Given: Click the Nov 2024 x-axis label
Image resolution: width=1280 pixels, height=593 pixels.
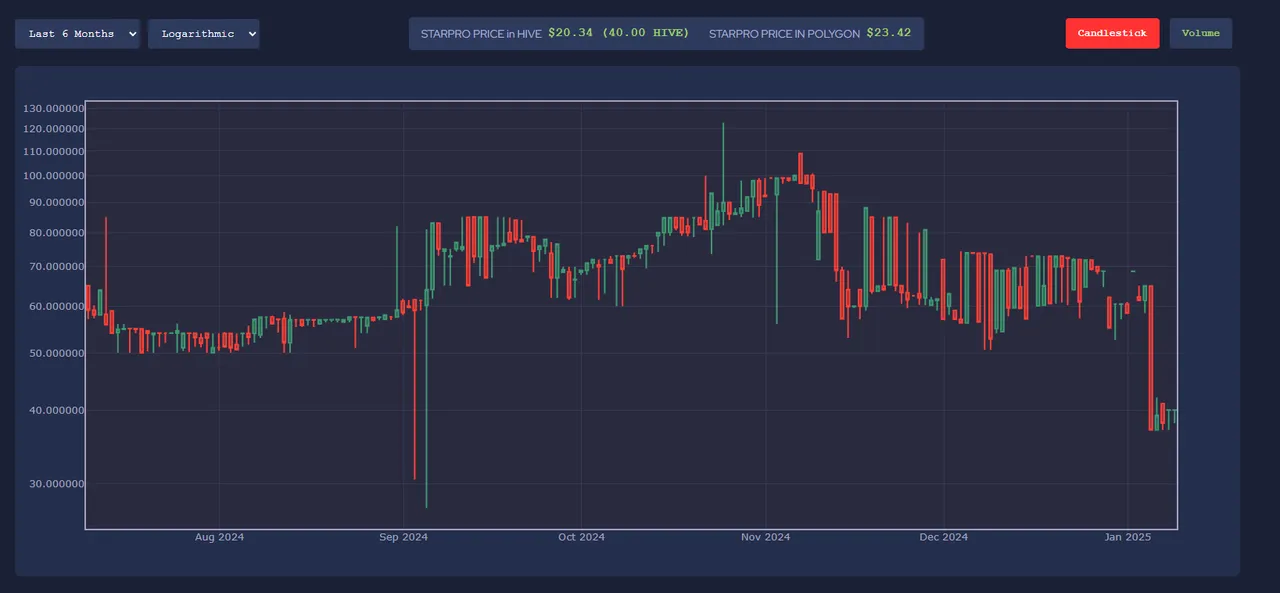Looking at the screenshot, I should click(x=765, y=537).
